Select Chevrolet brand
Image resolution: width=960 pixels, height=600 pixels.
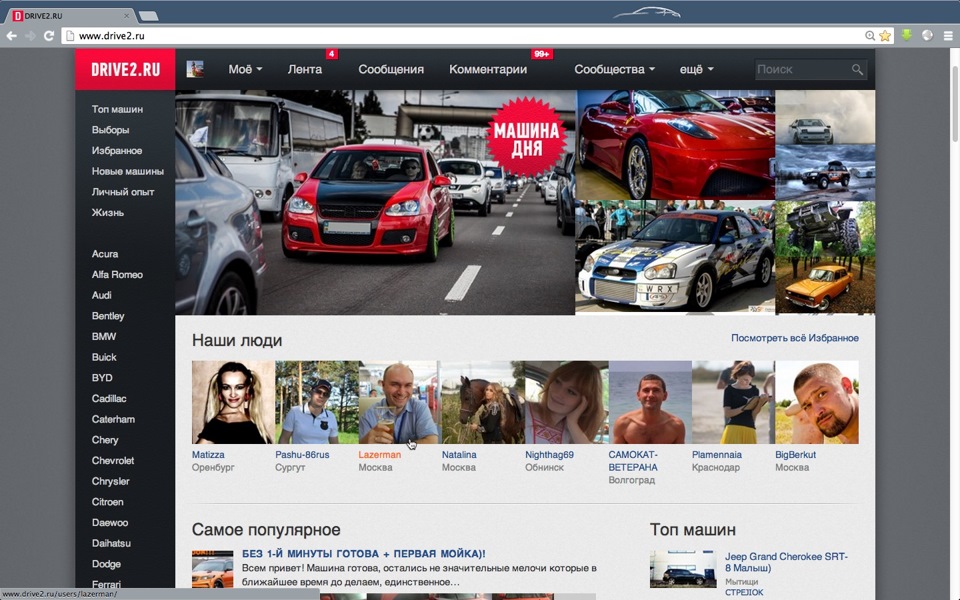pyautogui.click(x=113, y=460)
